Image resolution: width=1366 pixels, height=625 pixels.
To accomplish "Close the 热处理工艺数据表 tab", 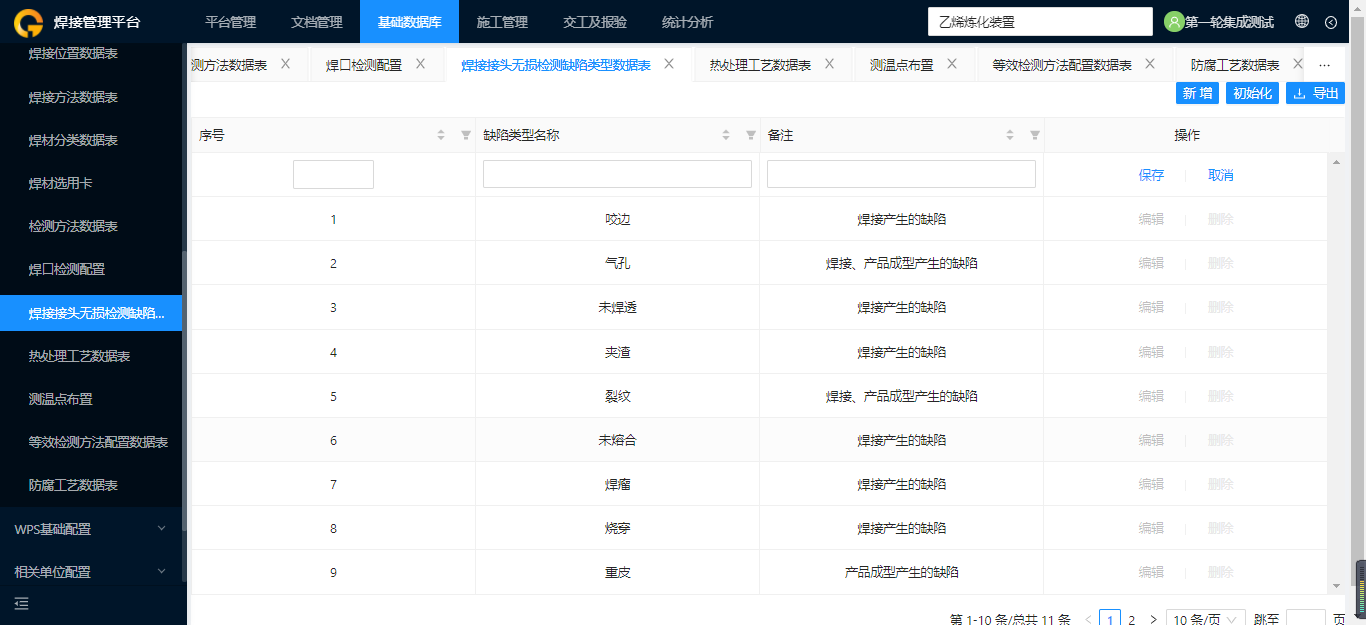I will [x=830, y=64].
